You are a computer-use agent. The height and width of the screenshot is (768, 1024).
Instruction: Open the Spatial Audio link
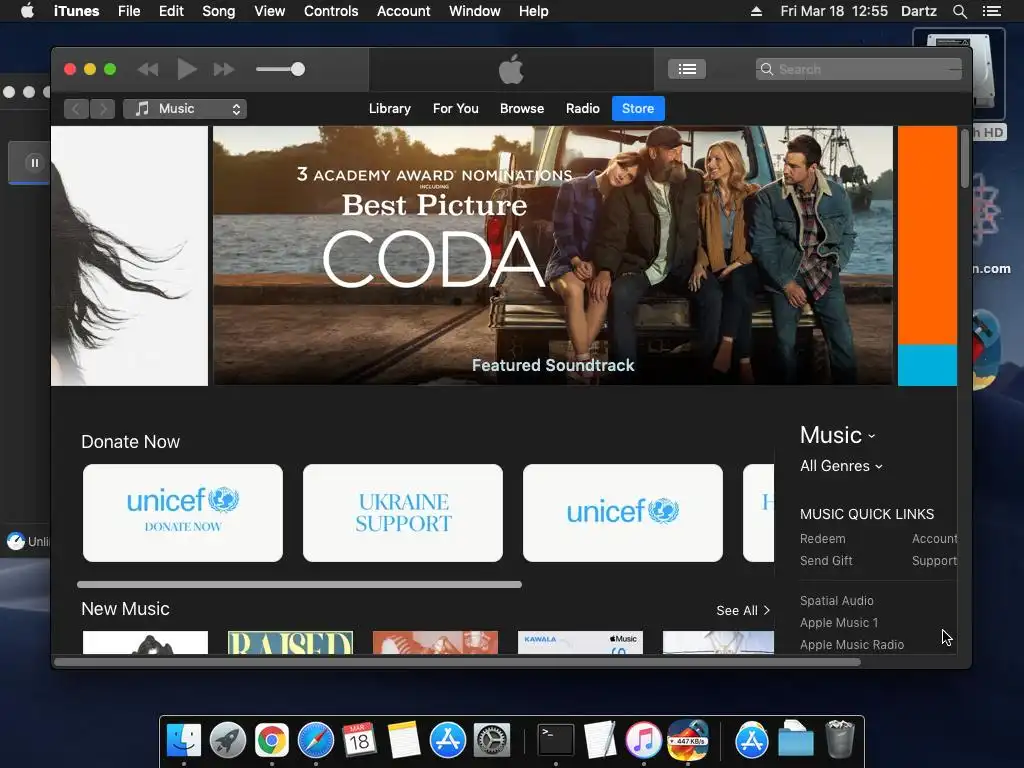click(837, 601)
